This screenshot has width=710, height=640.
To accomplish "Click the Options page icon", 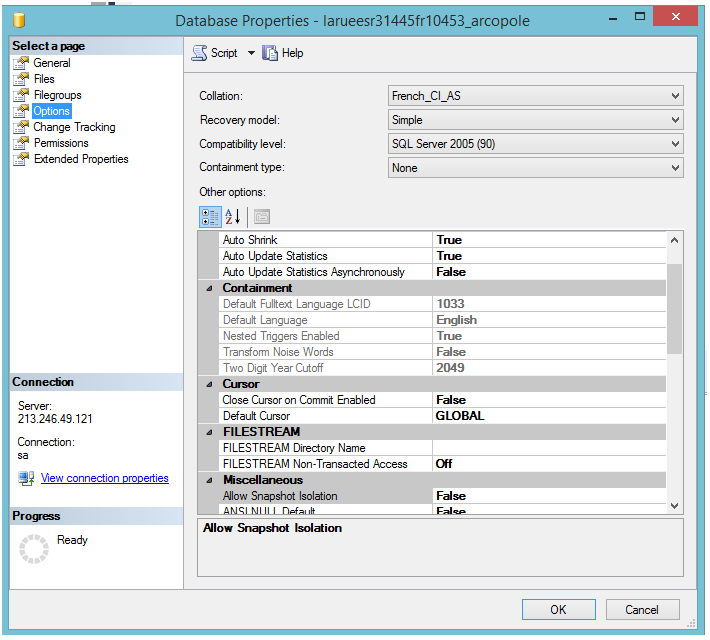I will point(21,111).
